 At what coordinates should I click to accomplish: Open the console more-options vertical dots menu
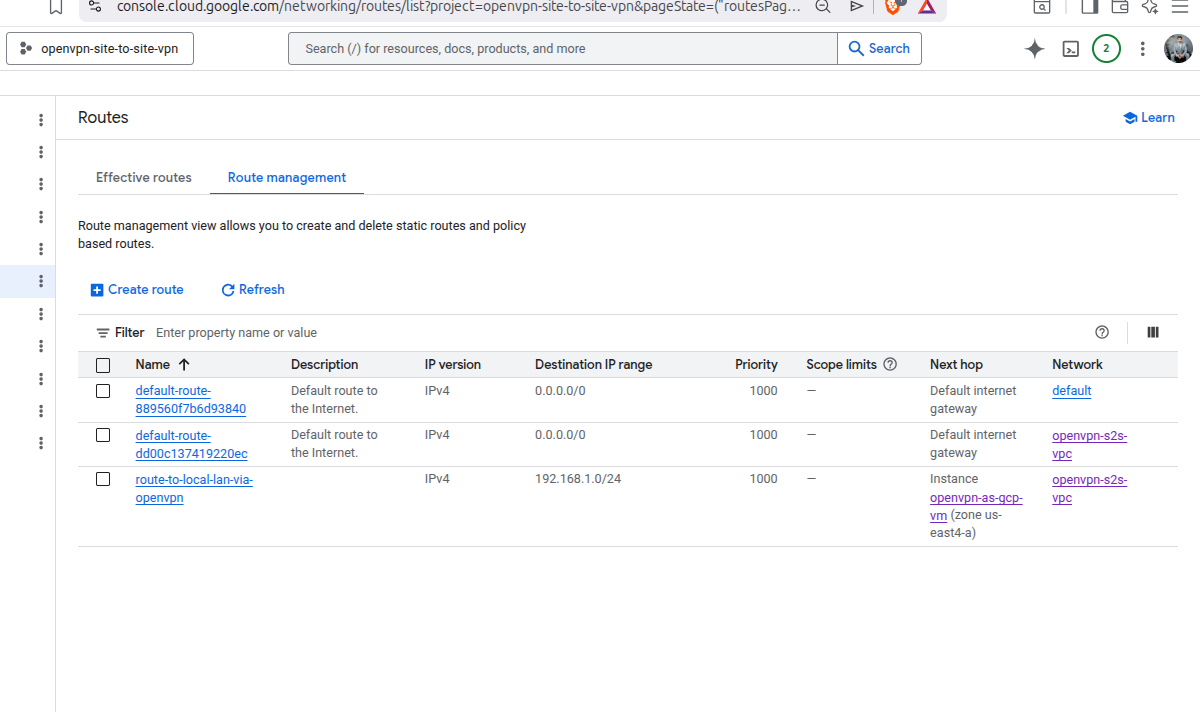click(x=1142, y=49)
